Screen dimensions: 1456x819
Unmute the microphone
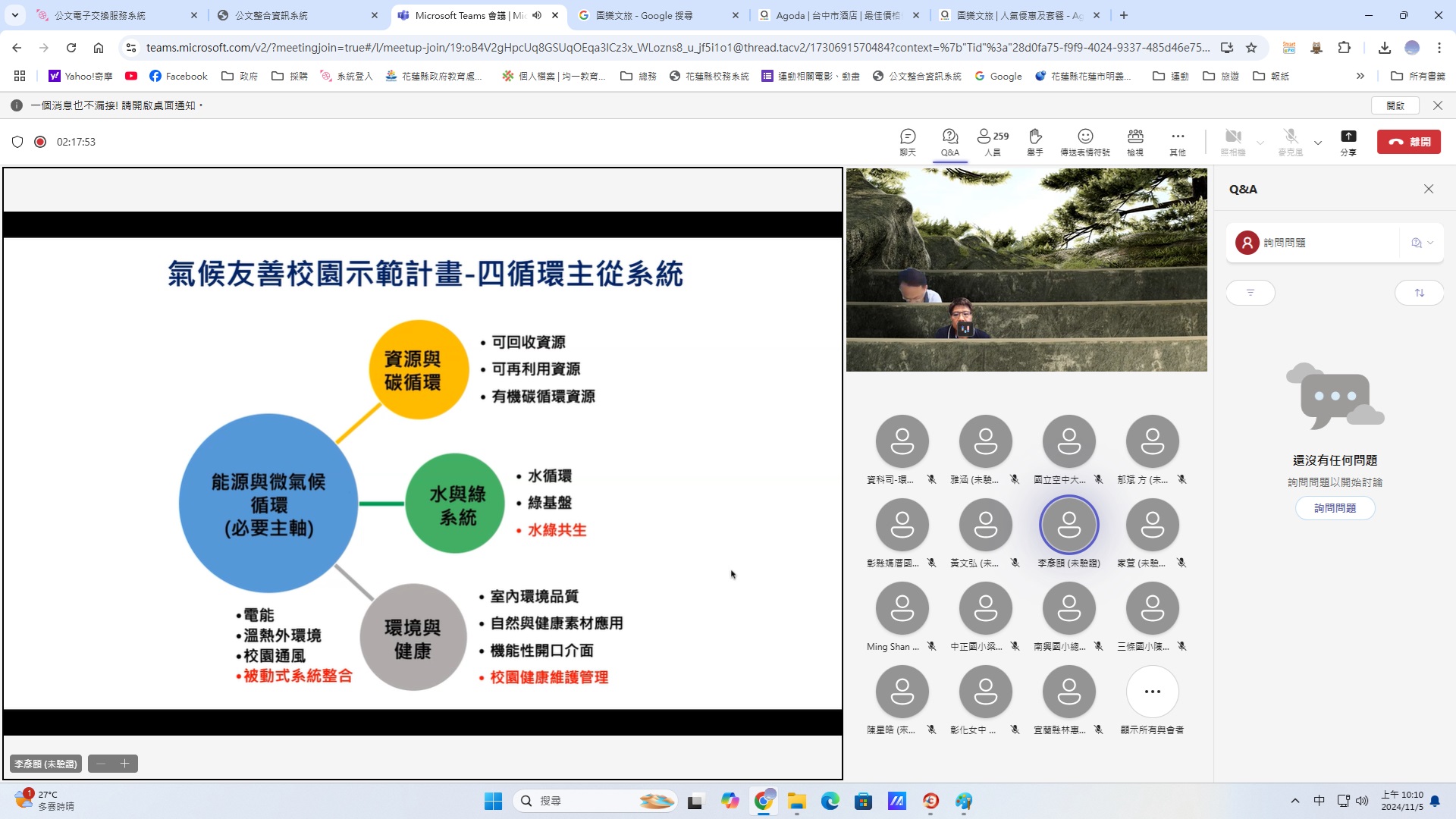(1290, 142)
